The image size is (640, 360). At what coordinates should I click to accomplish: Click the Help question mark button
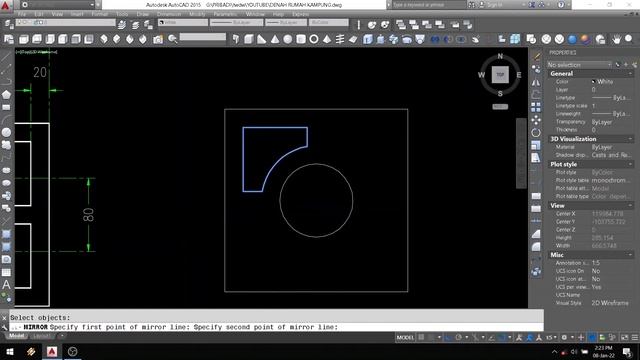(561, 5)
